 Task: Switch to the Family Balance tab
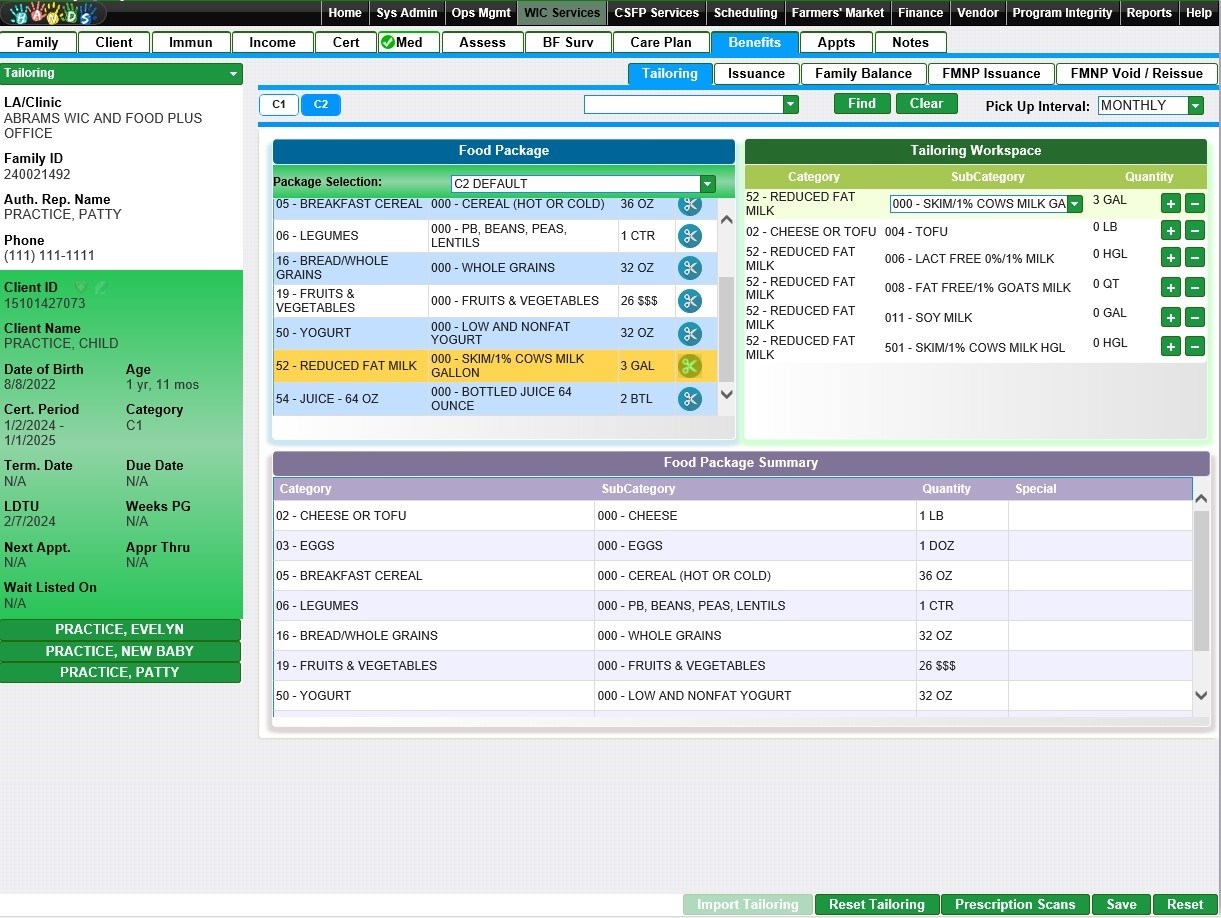863,73
